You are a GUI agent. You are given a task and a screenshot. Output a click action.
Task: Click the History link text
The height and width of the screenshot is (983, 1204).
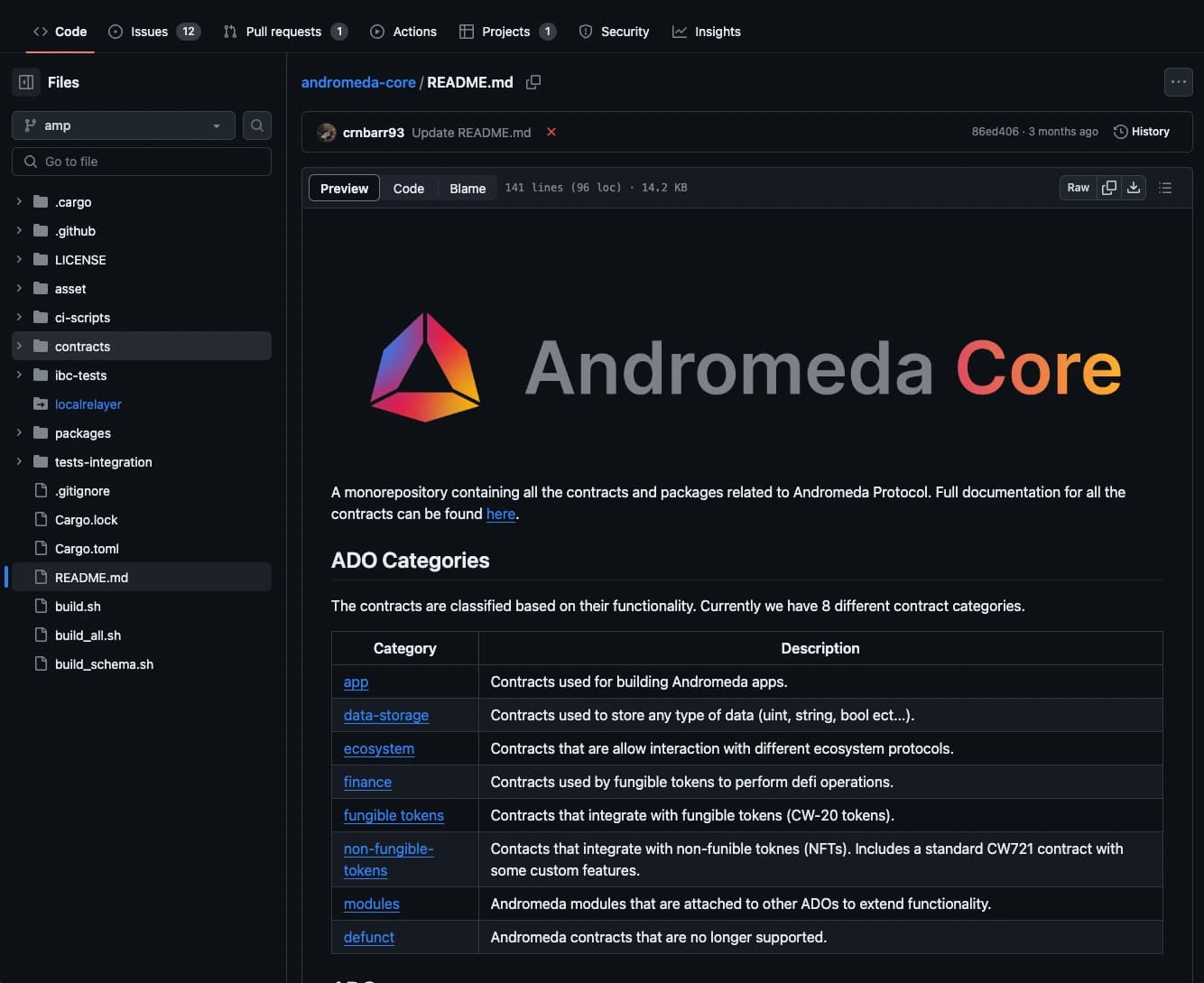[x=1151, y=132]
